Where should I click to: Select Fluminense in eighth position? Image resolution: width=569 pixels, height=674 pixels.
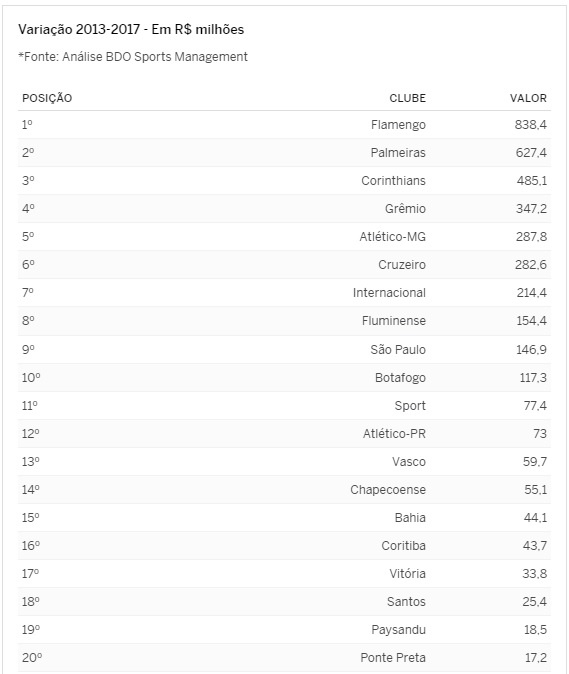pos(394,321)
